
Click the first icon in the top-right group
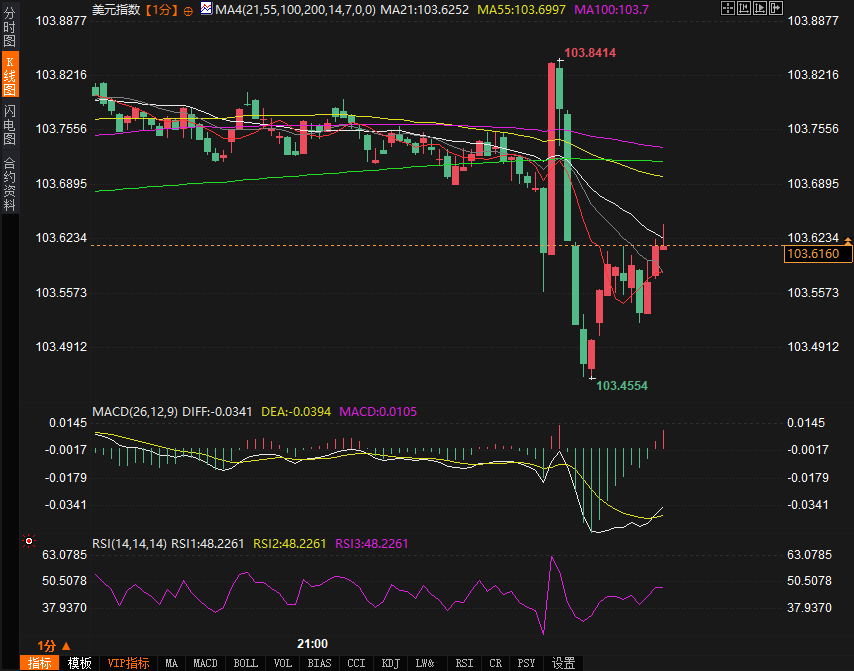click(x=726, y=7)
